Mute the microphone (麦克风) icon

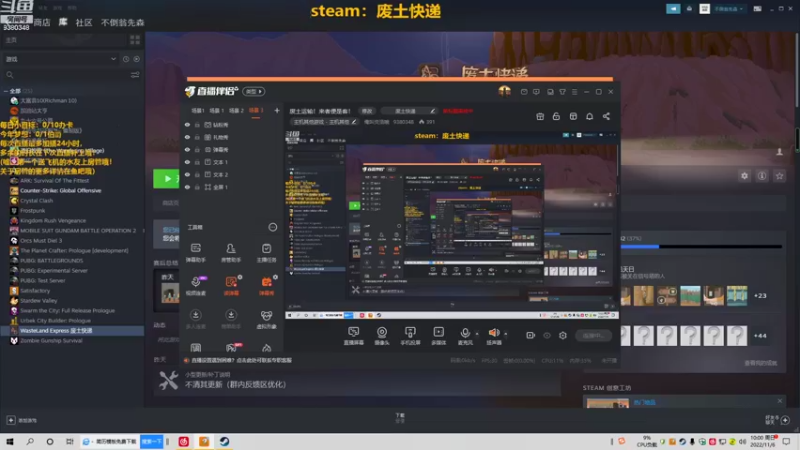(465, 333)
